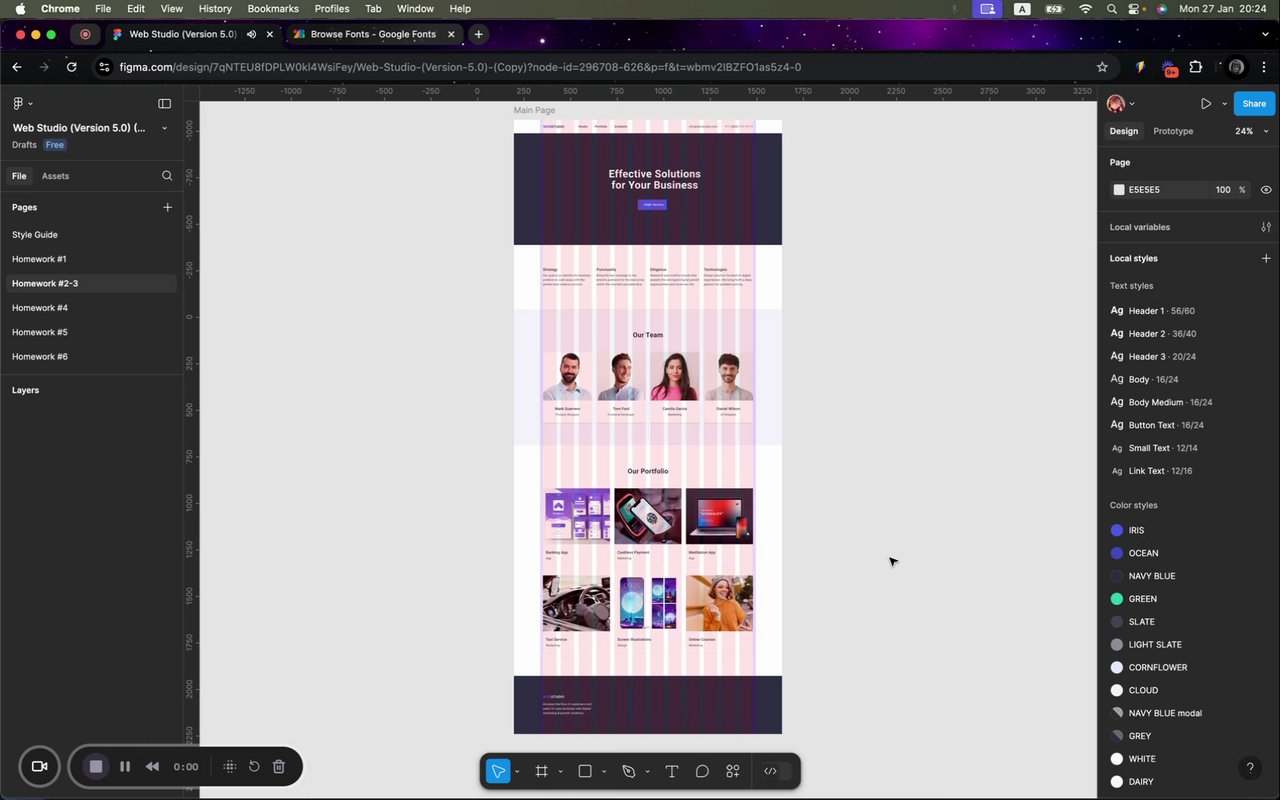
Task: Present prototype with play icon
Action: (x=1206, y=104)
